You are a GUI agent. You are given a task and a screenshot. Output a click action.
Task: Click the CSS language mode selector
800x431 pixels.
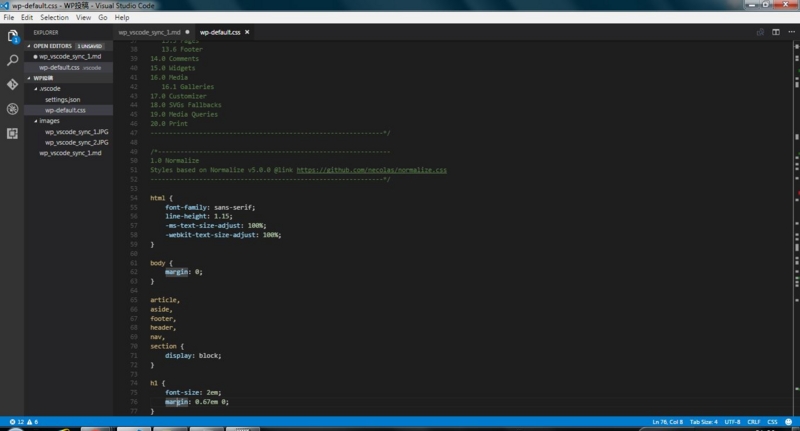point(772,422)
